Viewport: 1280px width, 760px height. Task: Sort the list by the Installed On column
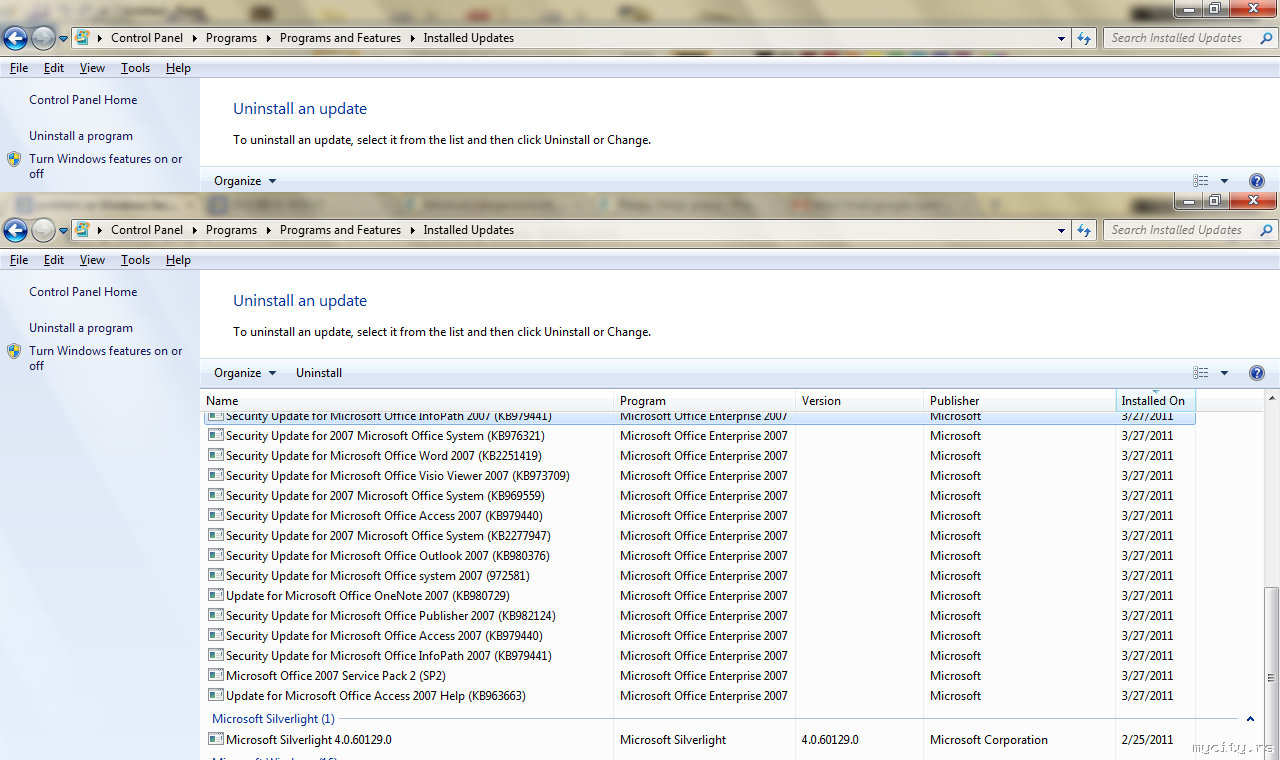tap(1155, 401)
